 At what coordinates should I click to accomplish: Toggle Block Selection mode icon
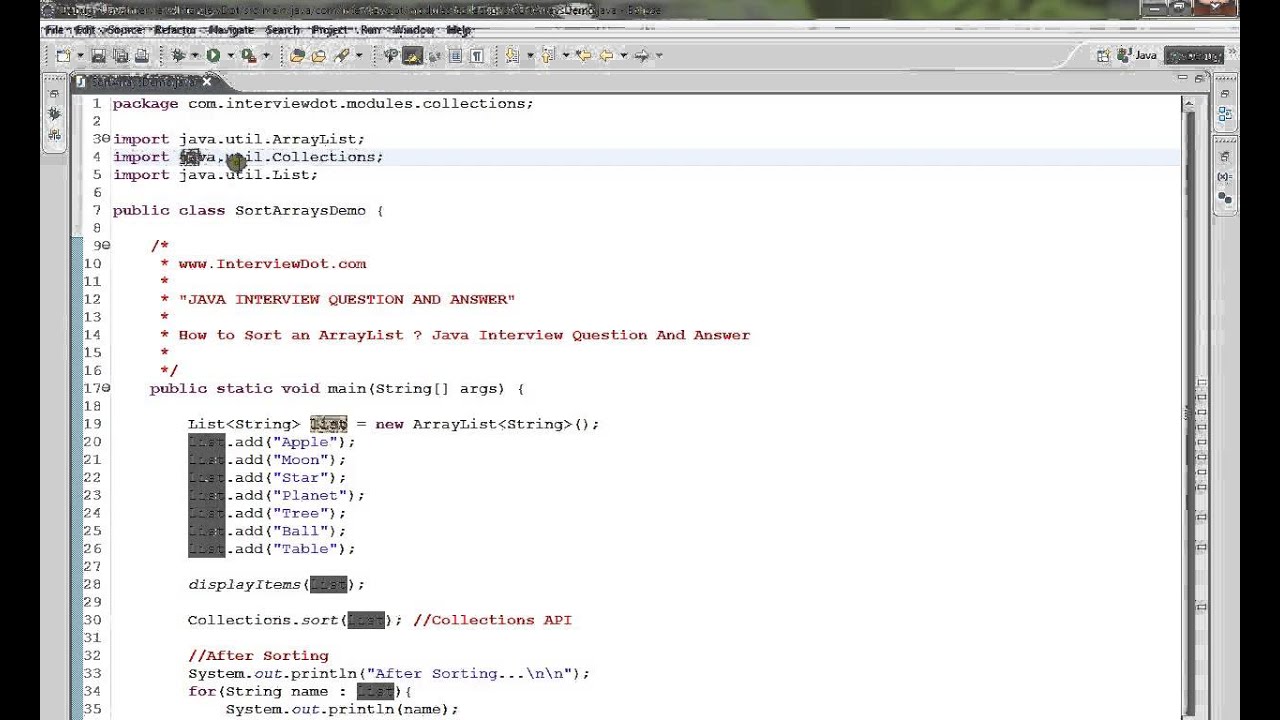[455, 56]
